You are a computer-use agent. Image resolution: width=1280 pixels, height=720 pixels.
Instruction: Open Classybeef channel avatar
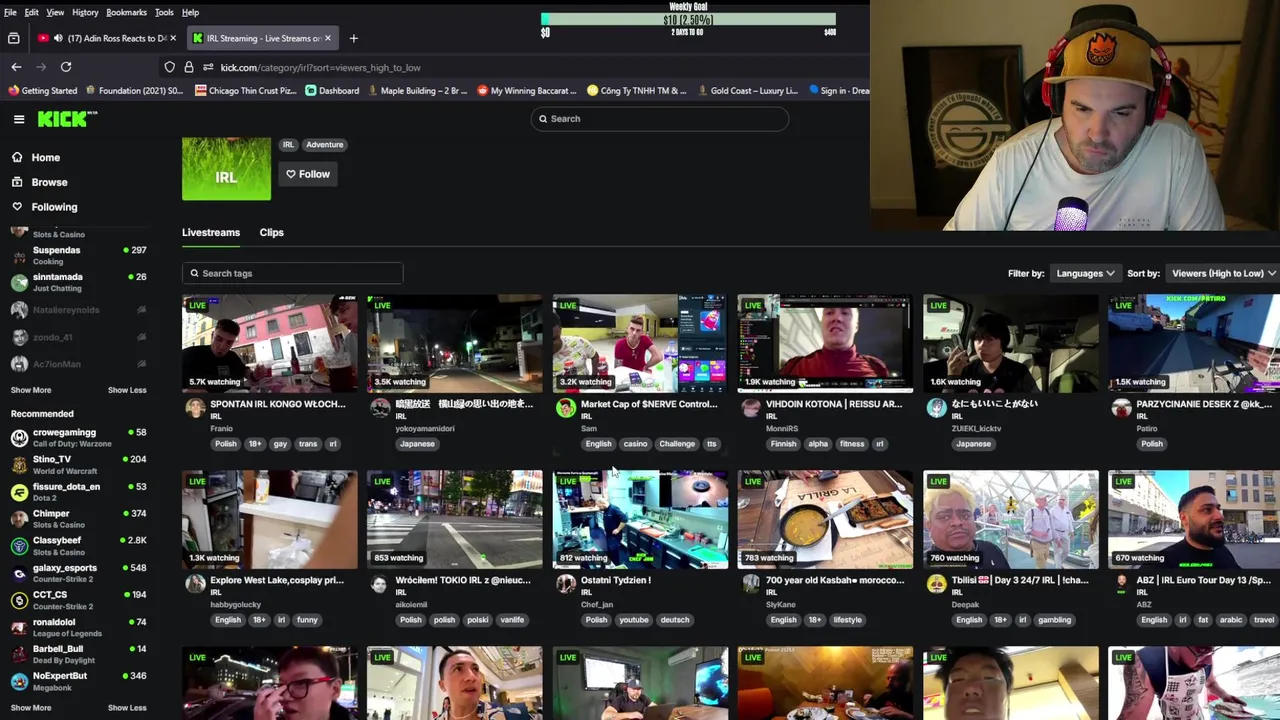(x=19, y=545)
